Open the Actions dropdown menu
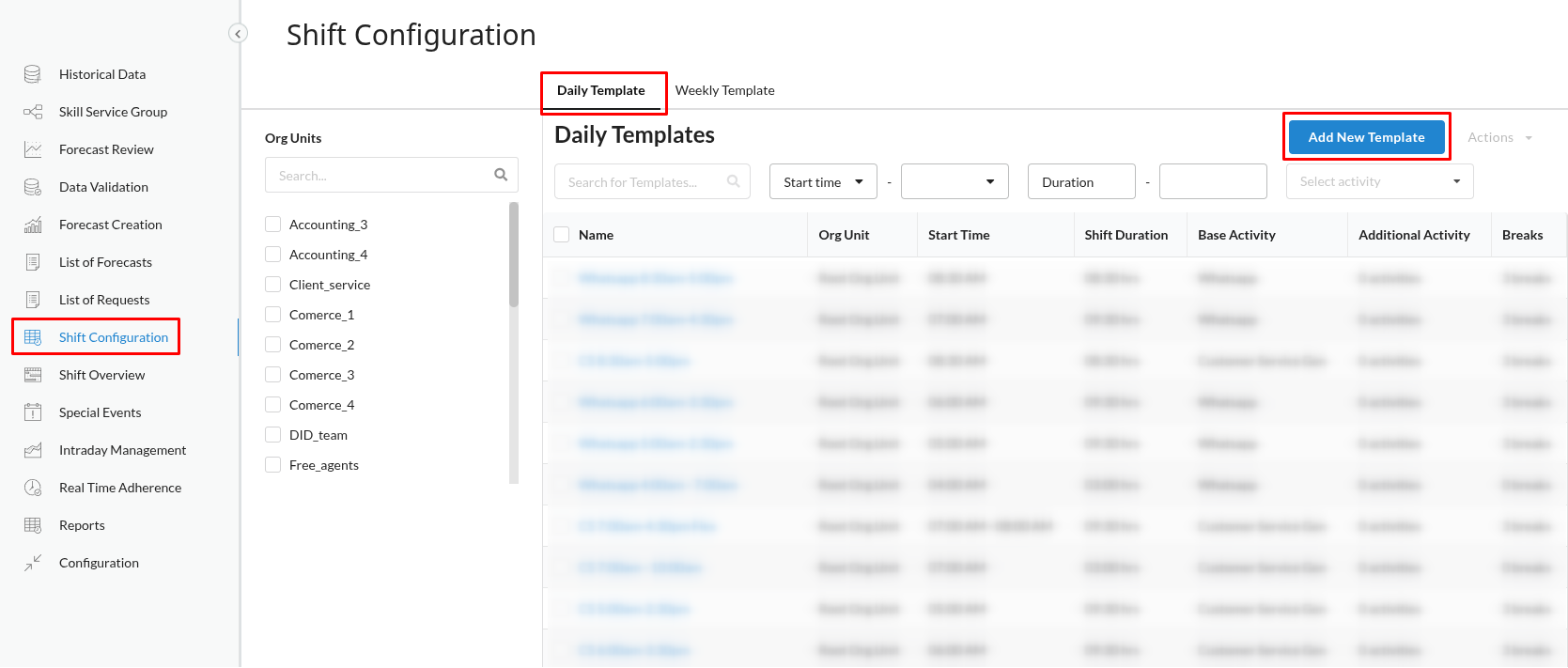Image resolution: width=1568 pixels, height=668 pixels. click(1499, 138)
